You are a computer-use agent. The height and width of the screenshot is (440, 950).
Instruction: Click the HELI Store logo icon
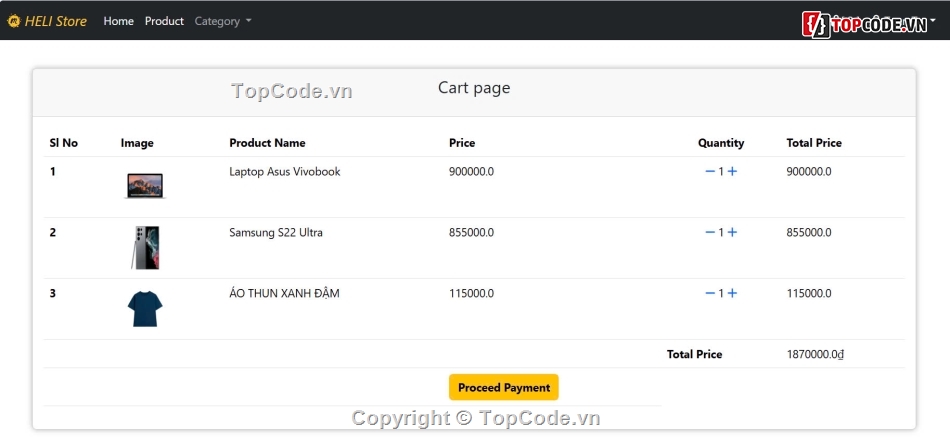(x=13, y=21)
